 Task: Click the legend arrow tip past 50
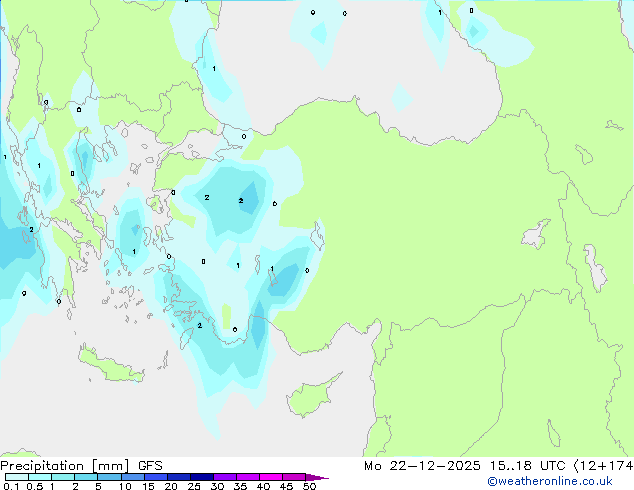(318, 477)
